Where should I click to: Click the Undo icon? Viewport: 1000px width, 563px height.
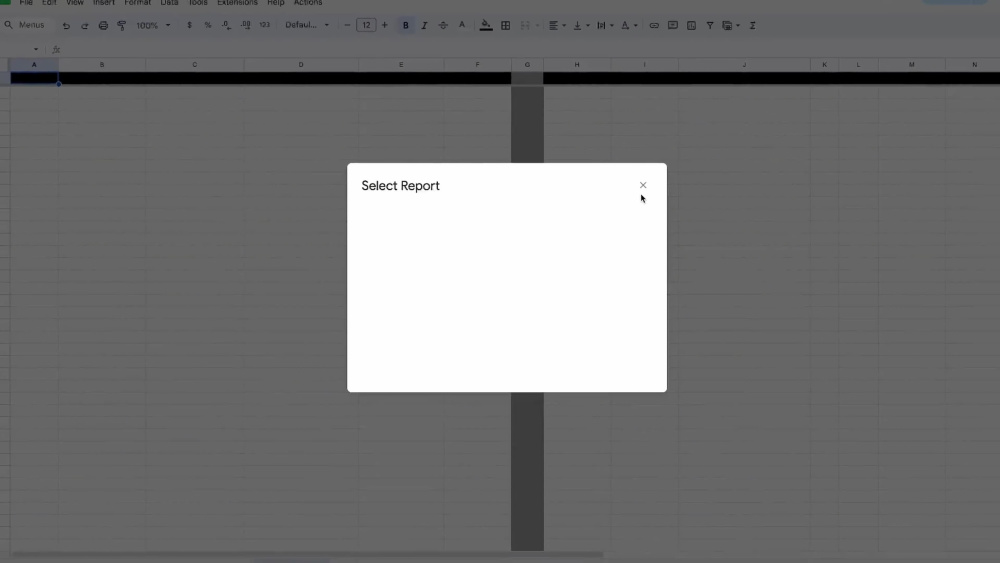coord(66,26)
